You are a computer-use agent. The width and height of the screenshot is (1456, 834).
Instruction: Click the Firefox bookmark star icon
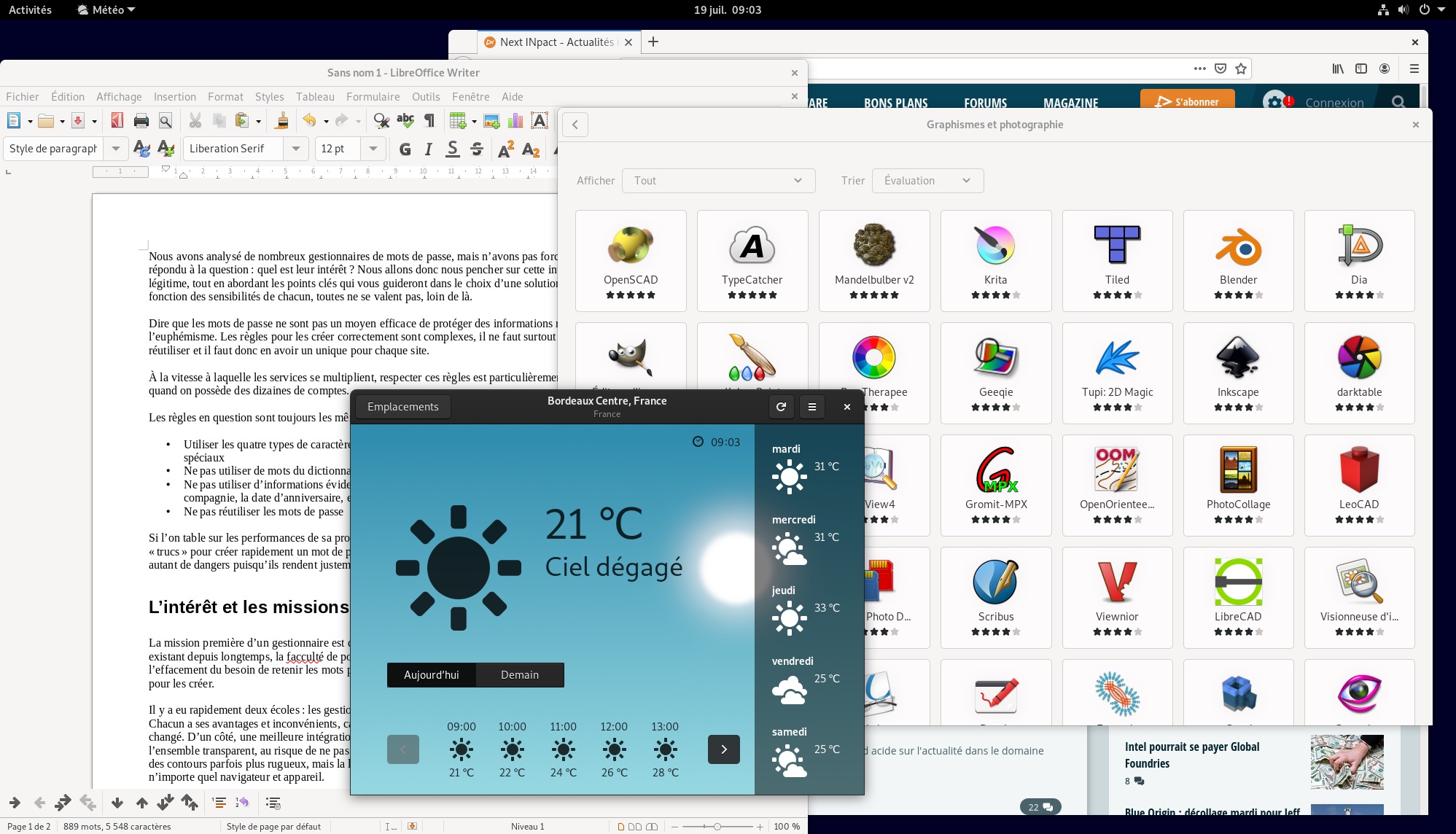pos(1241,69)
